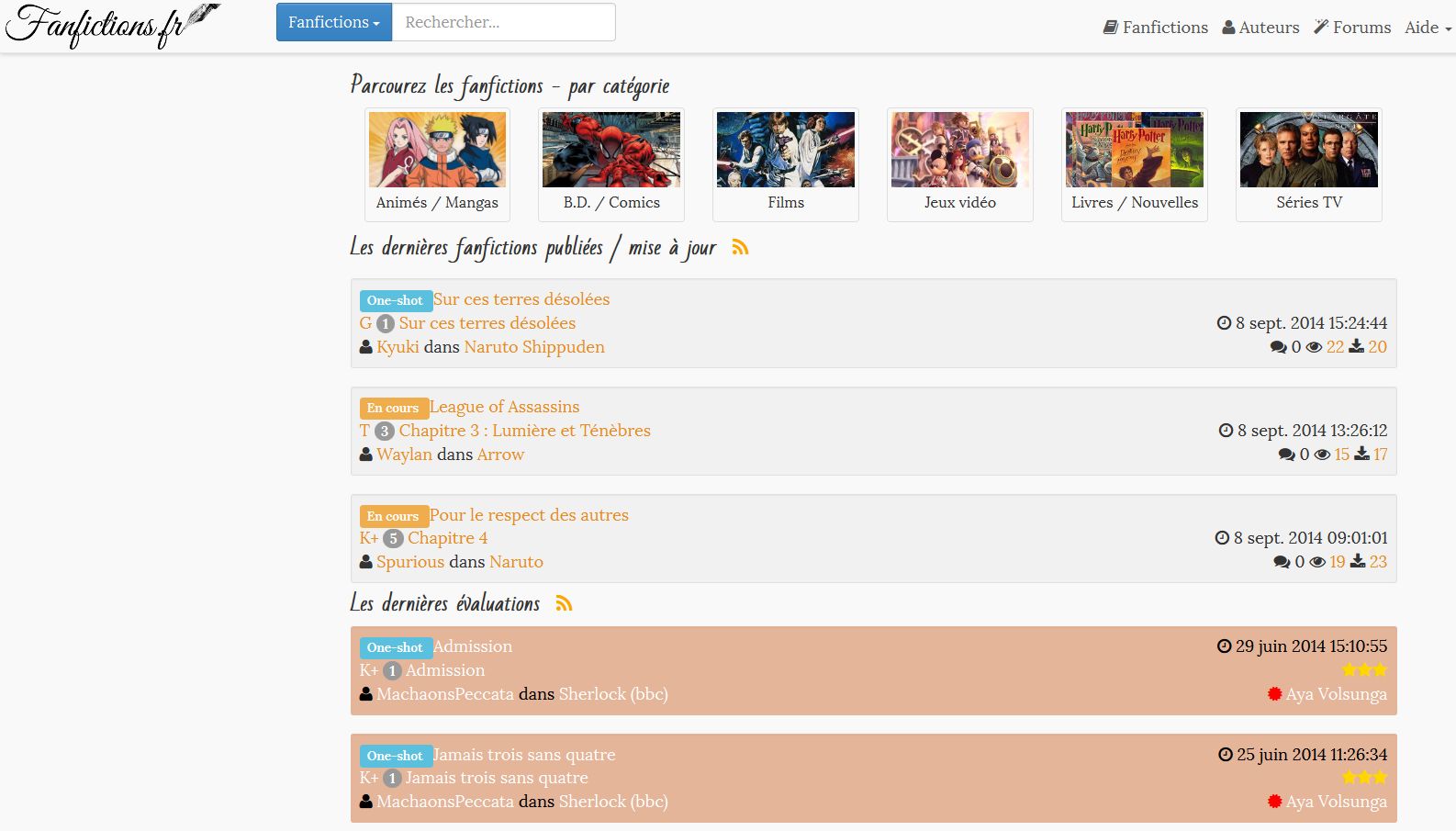1456x831 pixels.
Task: Click the RSS feed icon beside dernières évaluations
Action: click(564, 603)
